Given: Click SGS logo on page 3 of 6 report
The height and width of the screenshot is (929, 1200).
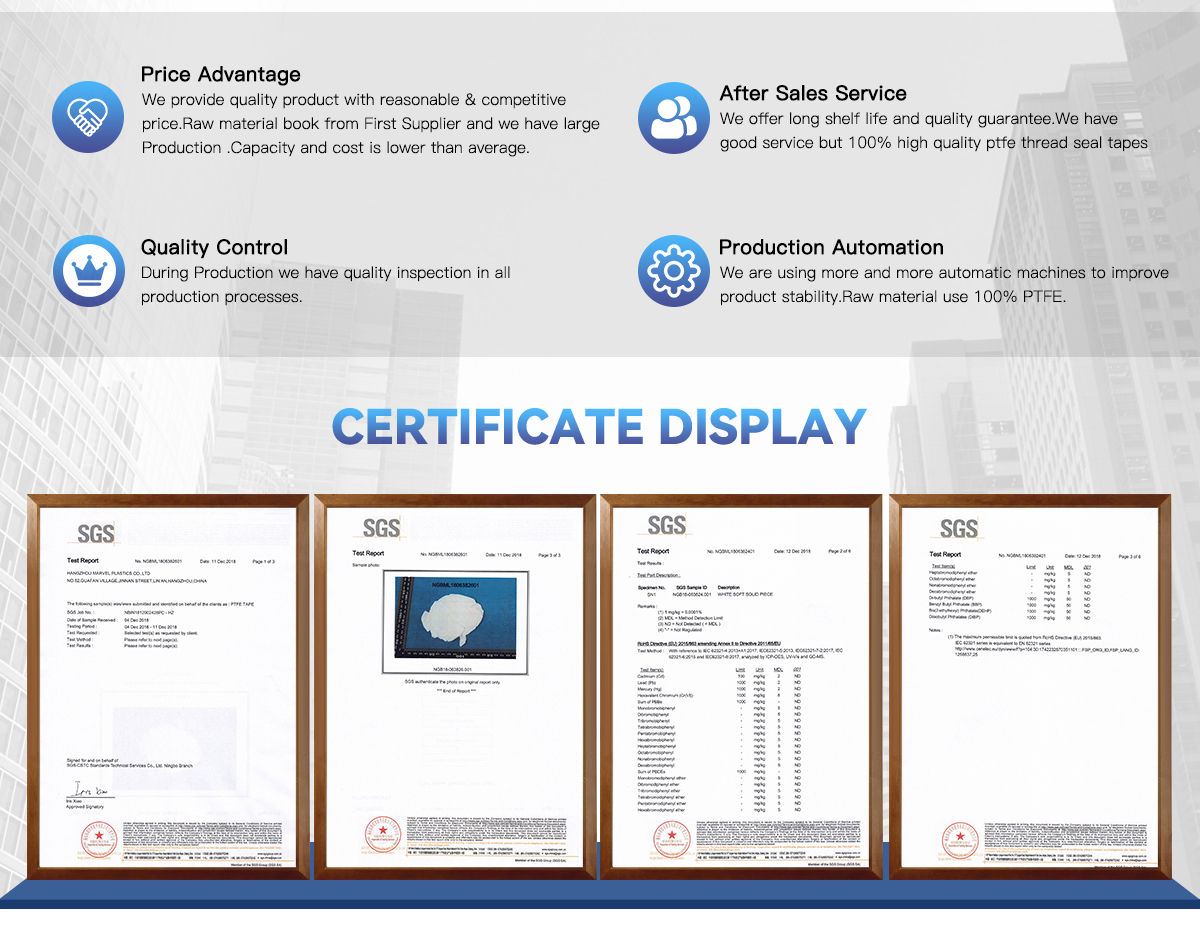Looking at the screenshot, I should pos(958,529).
